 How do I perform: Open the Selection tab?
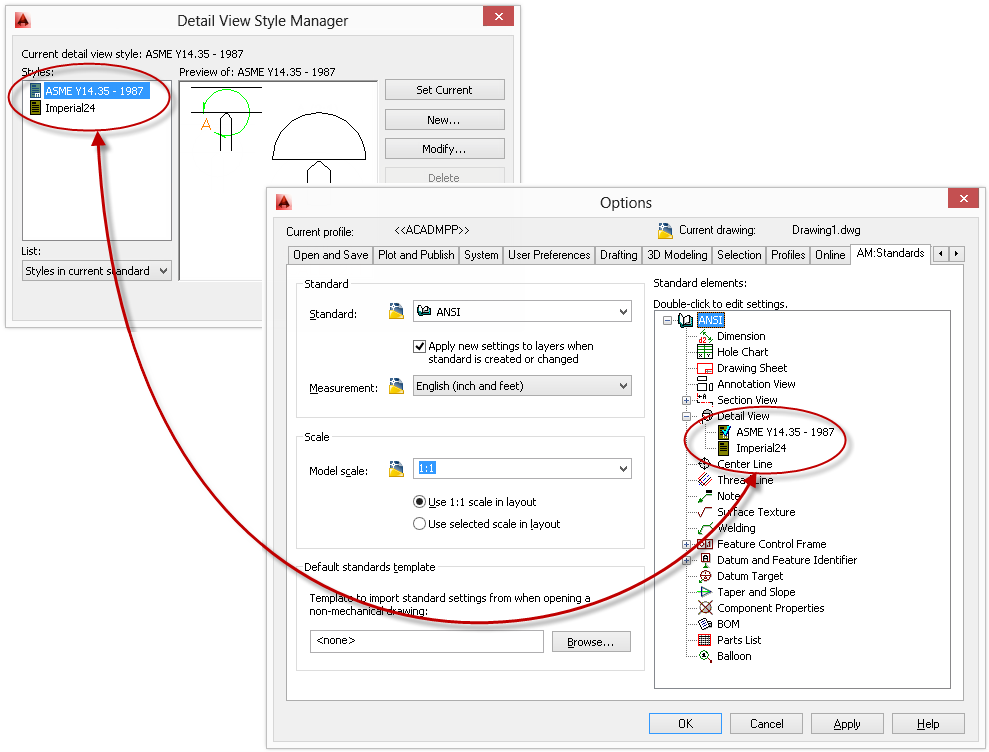(739, 255)
